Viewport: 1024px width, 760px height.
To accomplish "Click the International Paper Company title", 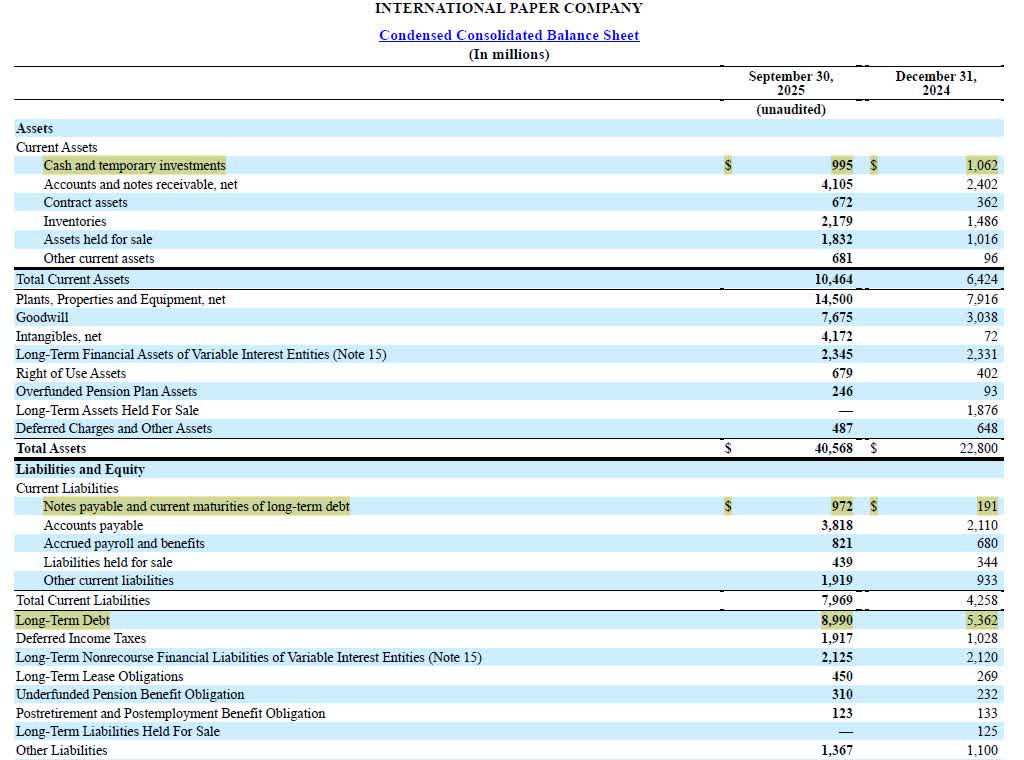I will click(509, 8).
